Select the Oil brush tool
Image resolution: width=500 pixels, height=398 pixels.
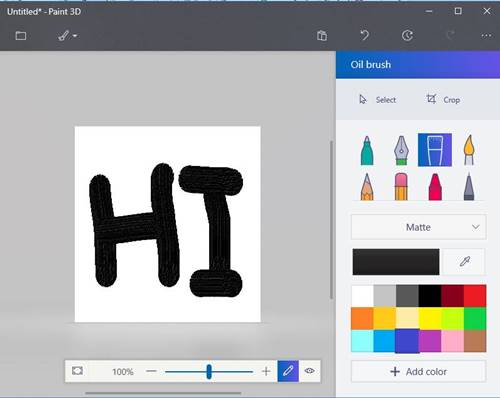pos(435,150)
